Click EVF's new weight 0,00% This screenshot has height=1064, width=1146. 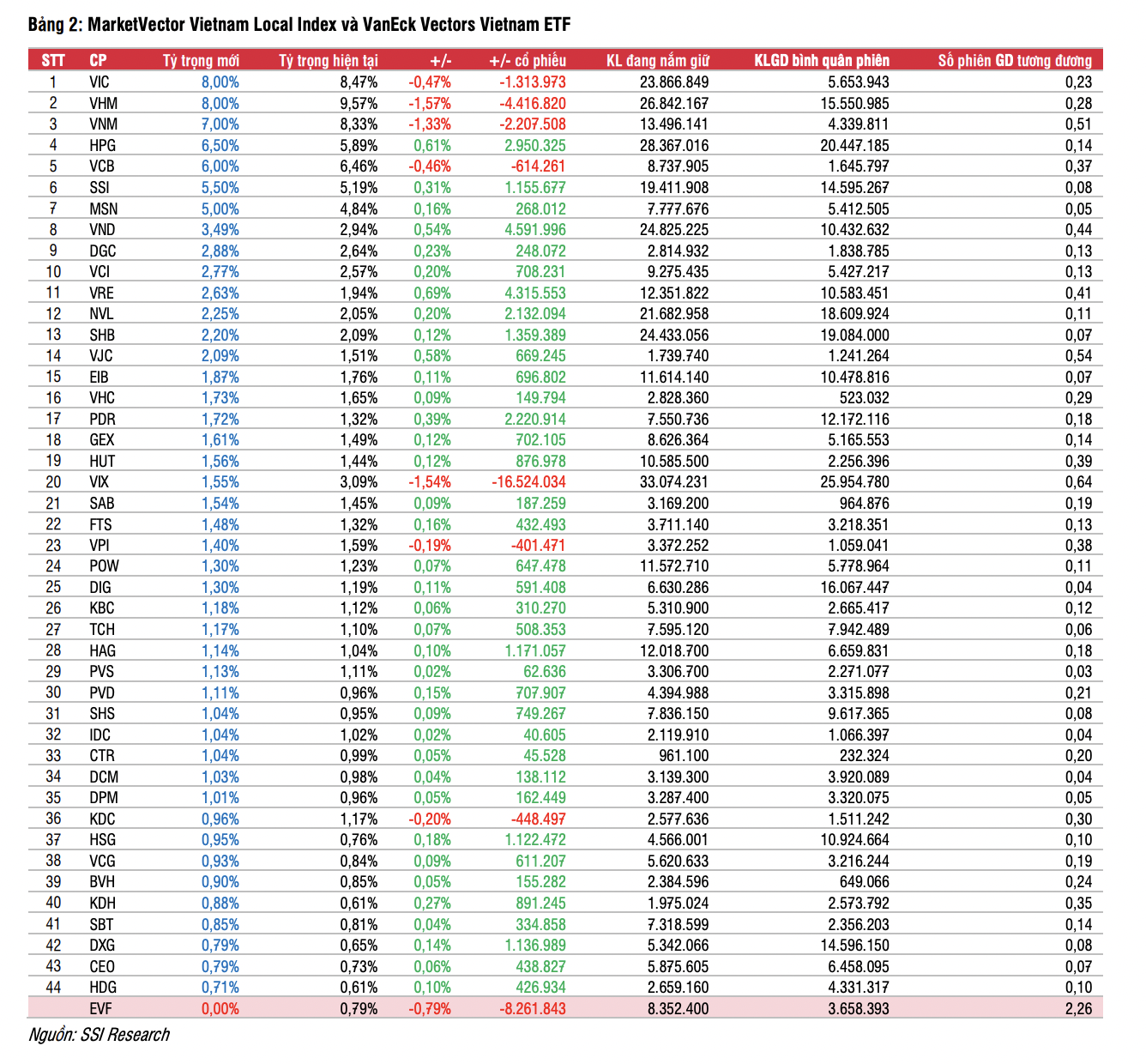tap(220, 1009)
